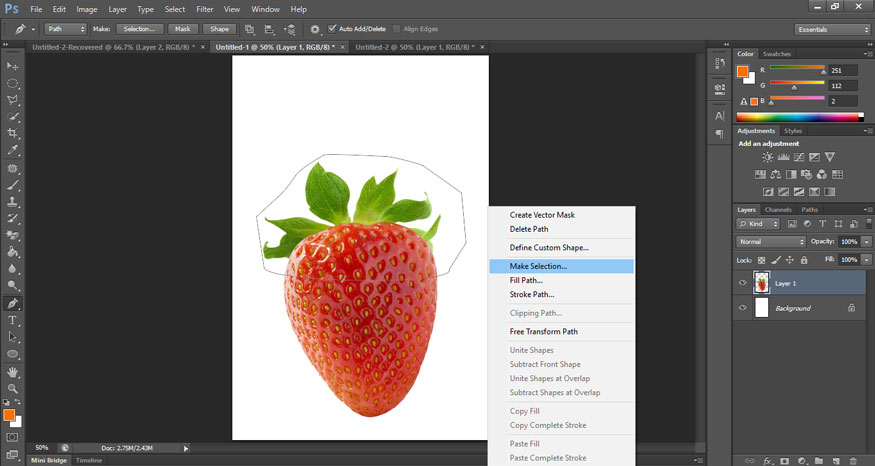
Task: Click the Shape button in options bar
Action: [x=221, y=29]
